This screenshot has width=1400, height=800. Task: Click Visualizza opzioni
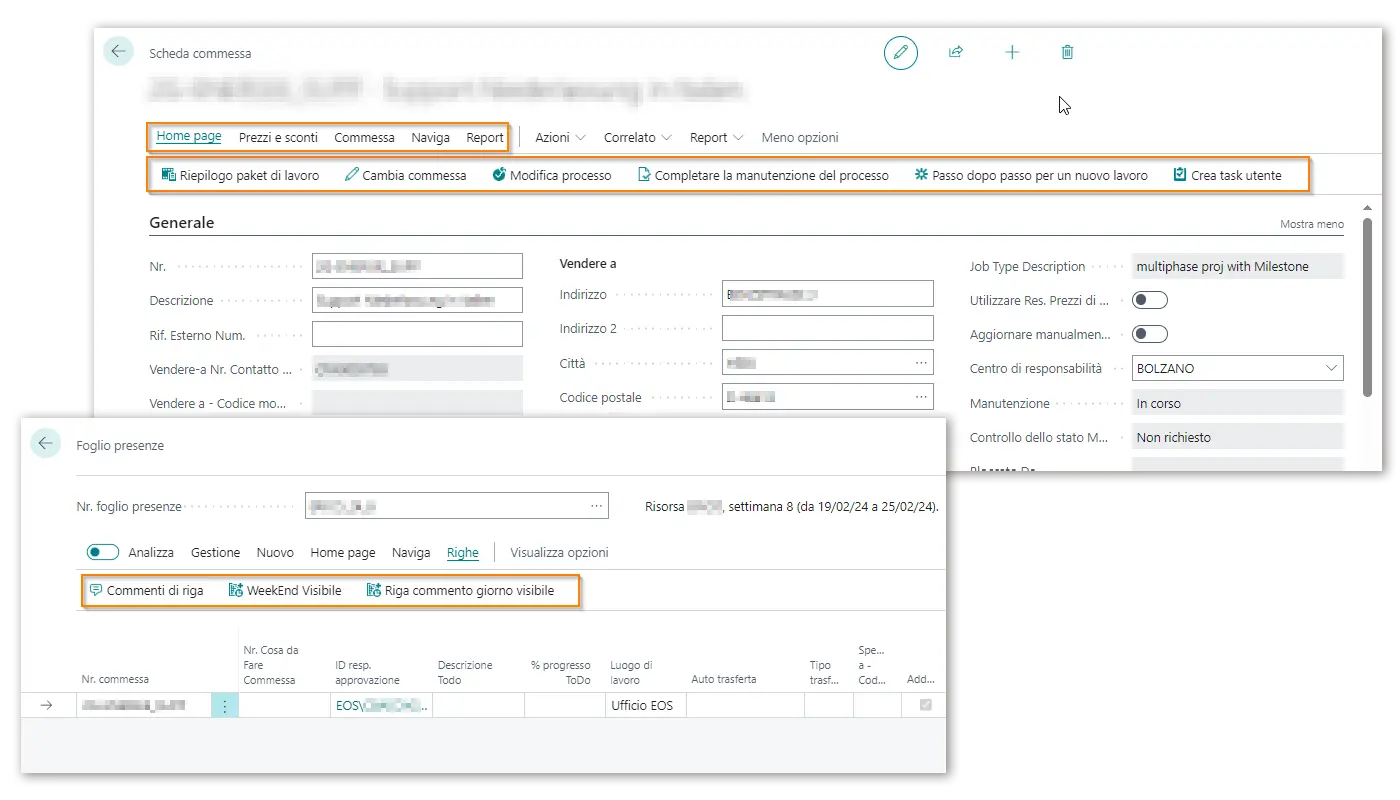(559, 552)
